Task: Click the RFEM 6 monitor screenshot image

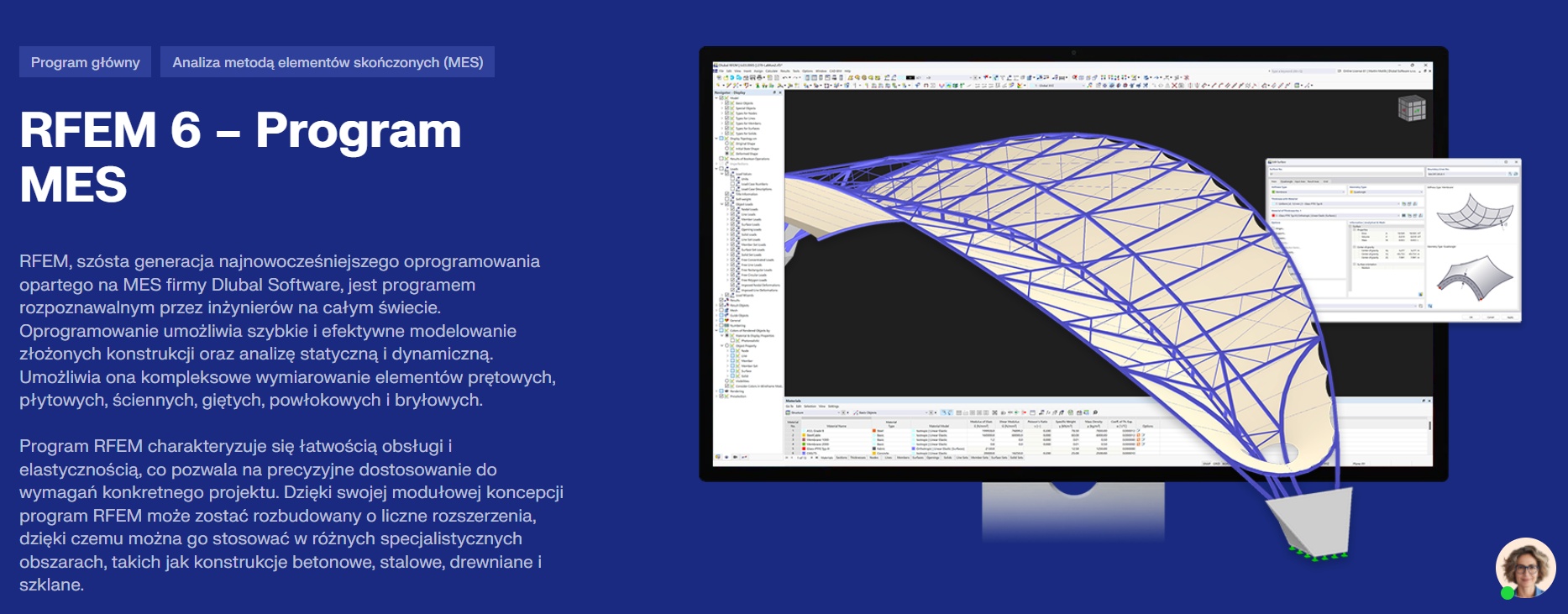Action: coord(1110,302)
